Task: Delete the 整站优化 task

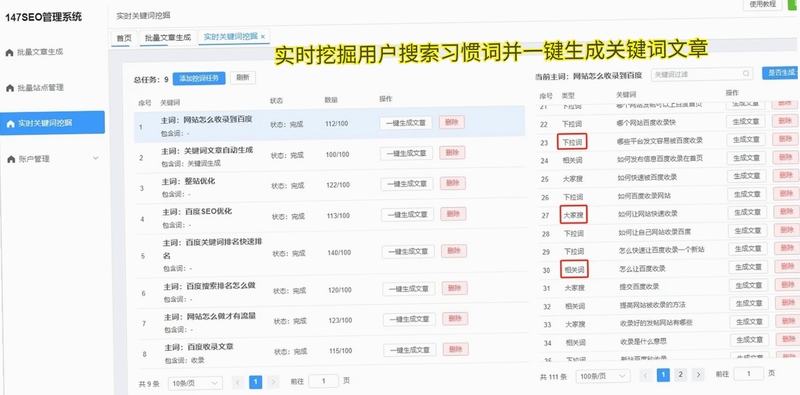Action: point(453,184)
